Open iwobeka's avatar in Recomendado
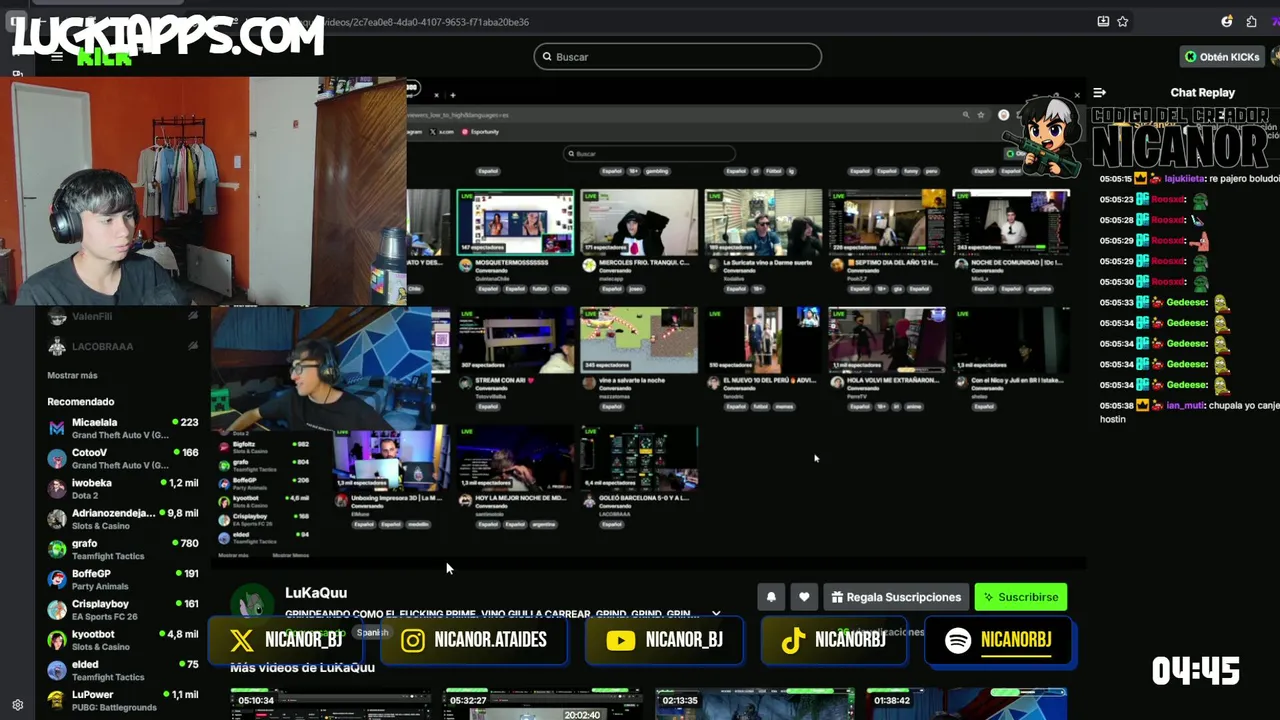 pos(57,488)
